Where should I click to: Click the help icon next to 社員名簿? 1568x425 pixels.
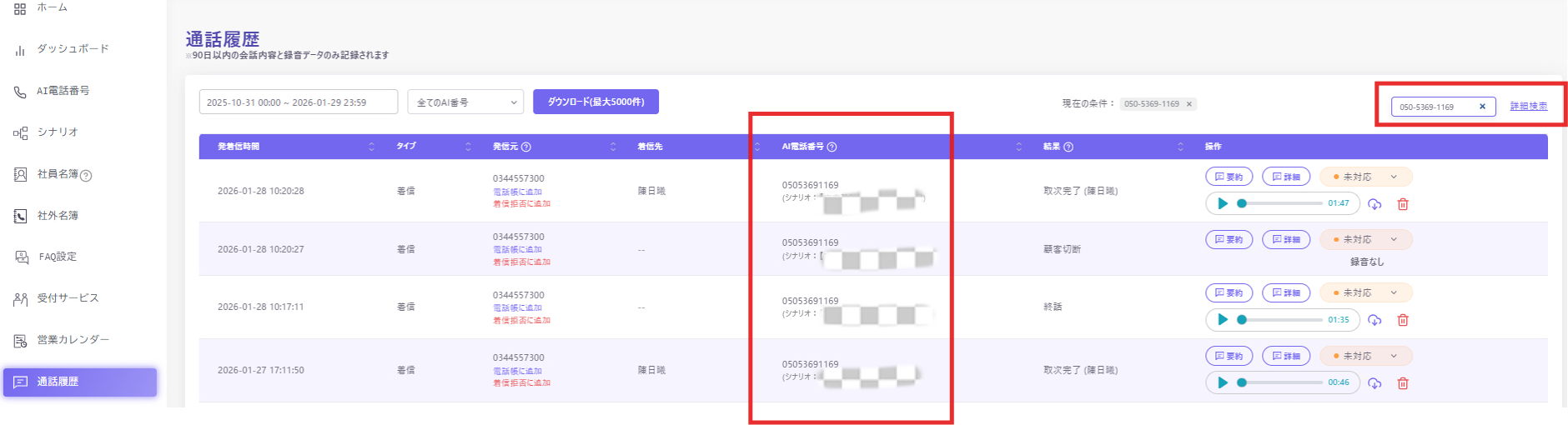[x=86, y=175]
